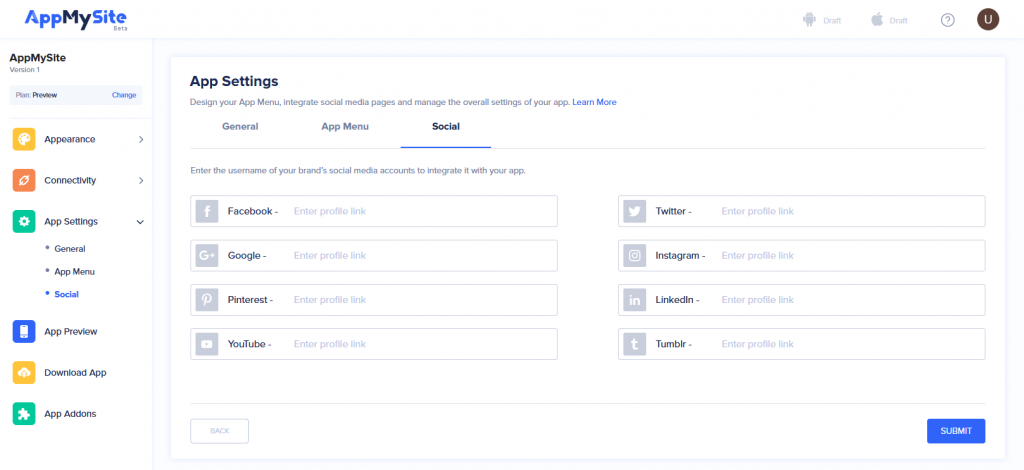
Task: Focus the Pinterest profile link field
Action: point(374,300)
